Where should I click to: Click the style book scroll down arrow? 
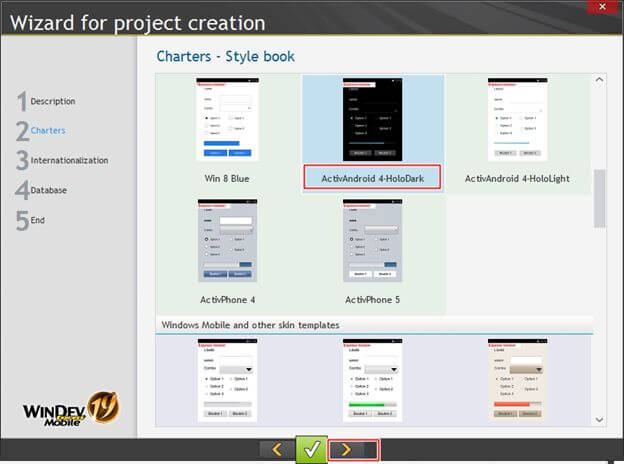pyautogui.click(x=599, y=420)
